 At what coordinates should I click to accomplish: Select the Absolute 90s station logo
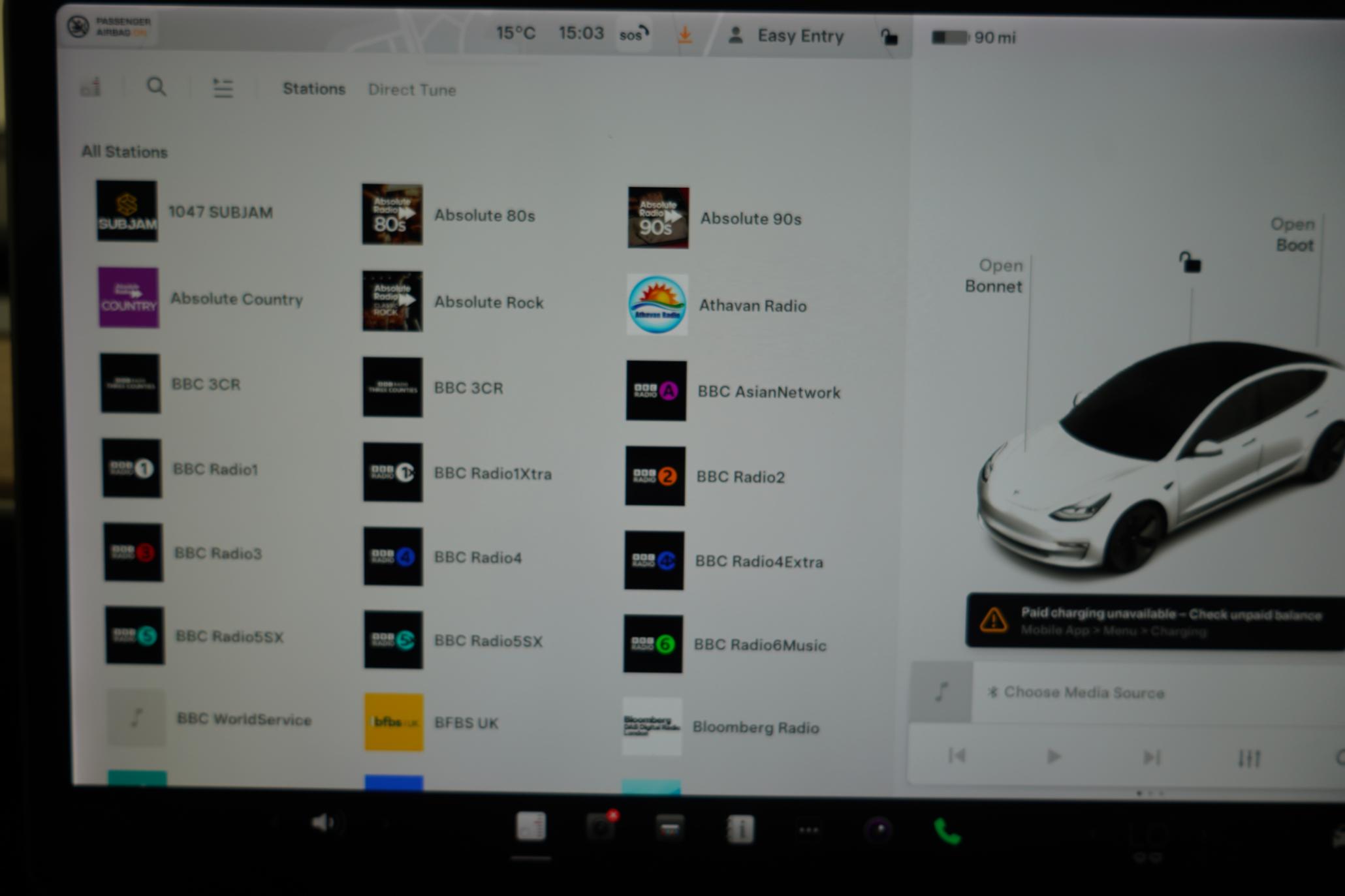click(658, 217)
